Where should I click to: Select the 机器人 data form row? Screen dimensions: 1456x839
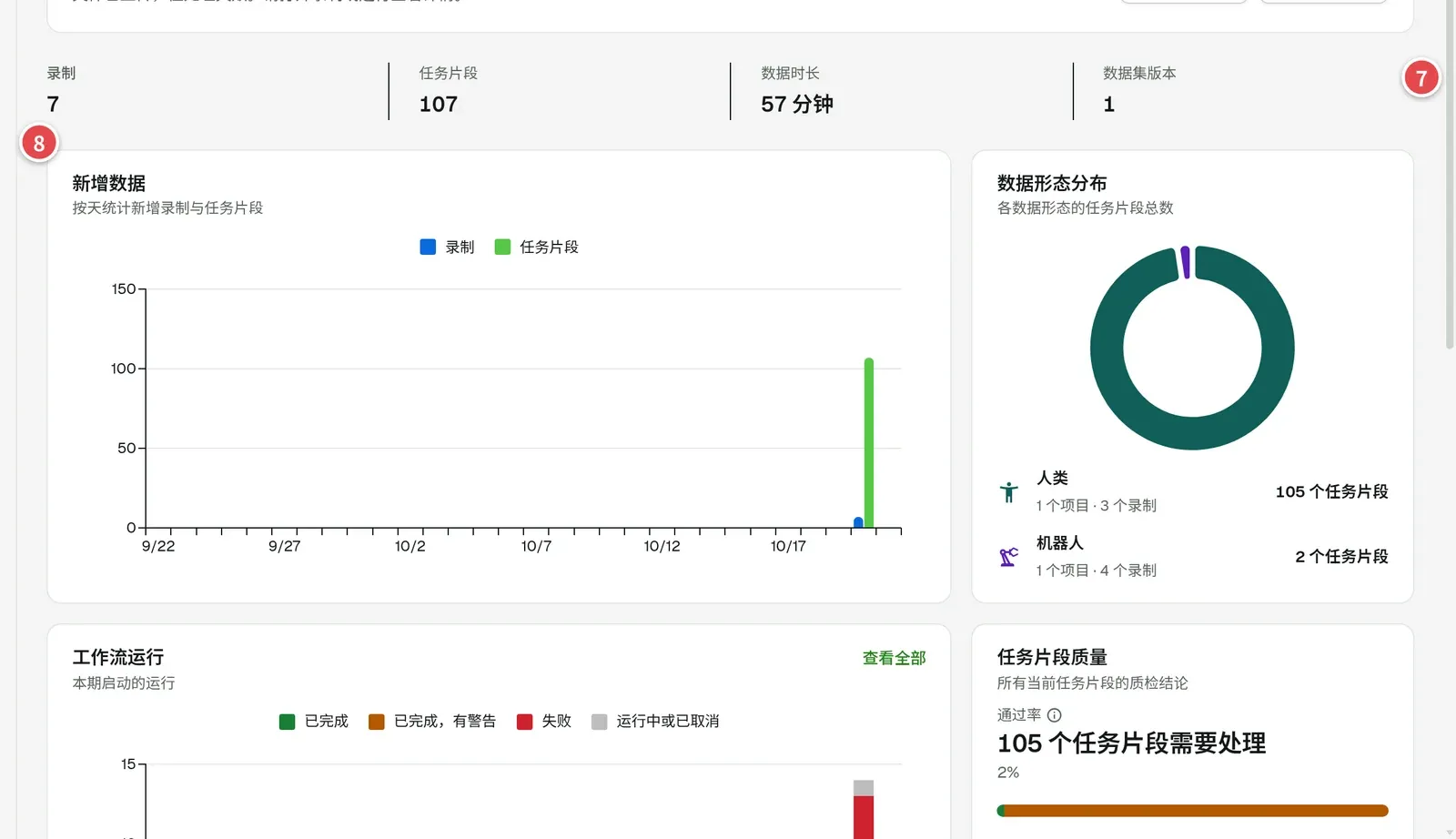coord(1192,556)
